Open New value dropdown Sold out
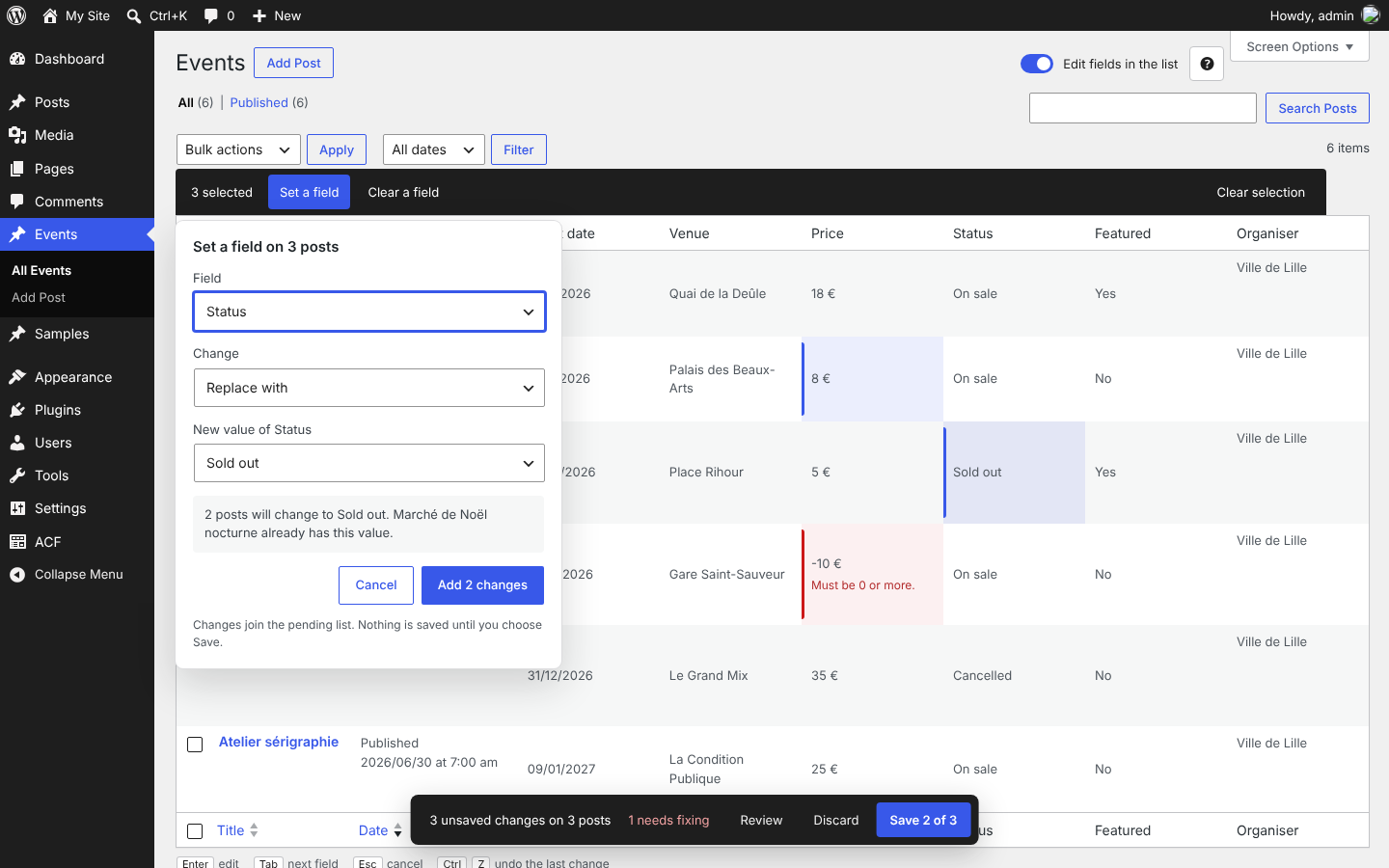The height and width of the screenshot is (868, 1389). click(x=369, y=463)
